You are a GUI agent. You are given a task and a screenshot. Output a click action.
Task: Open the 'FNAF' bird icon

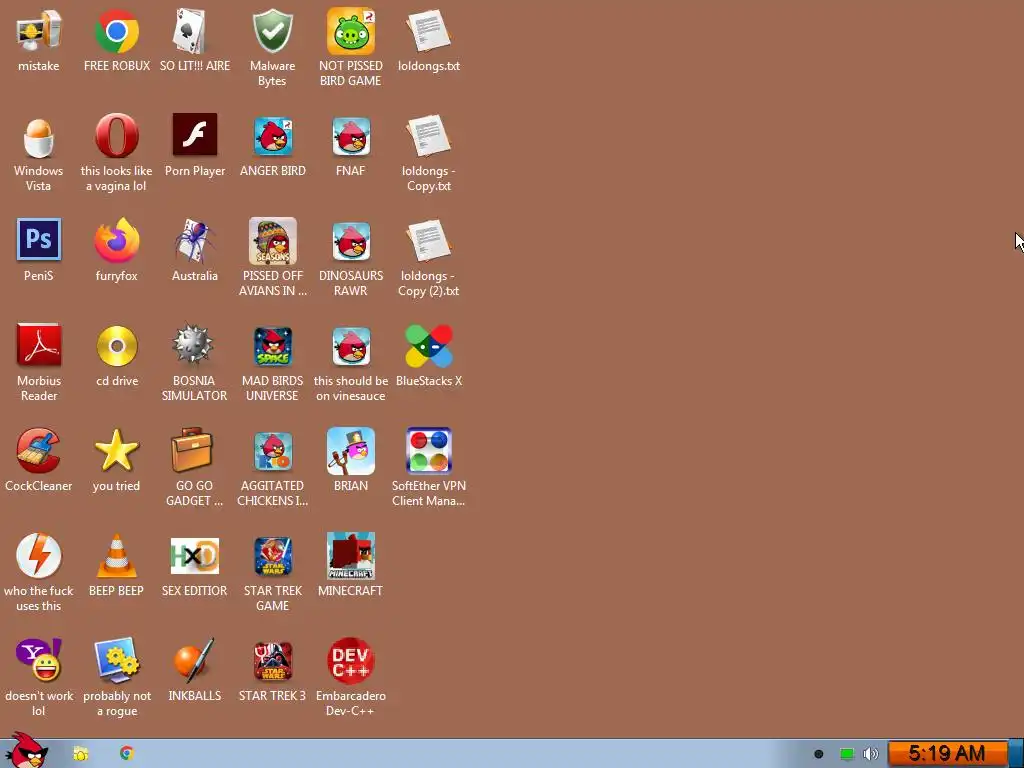(351, 136)
